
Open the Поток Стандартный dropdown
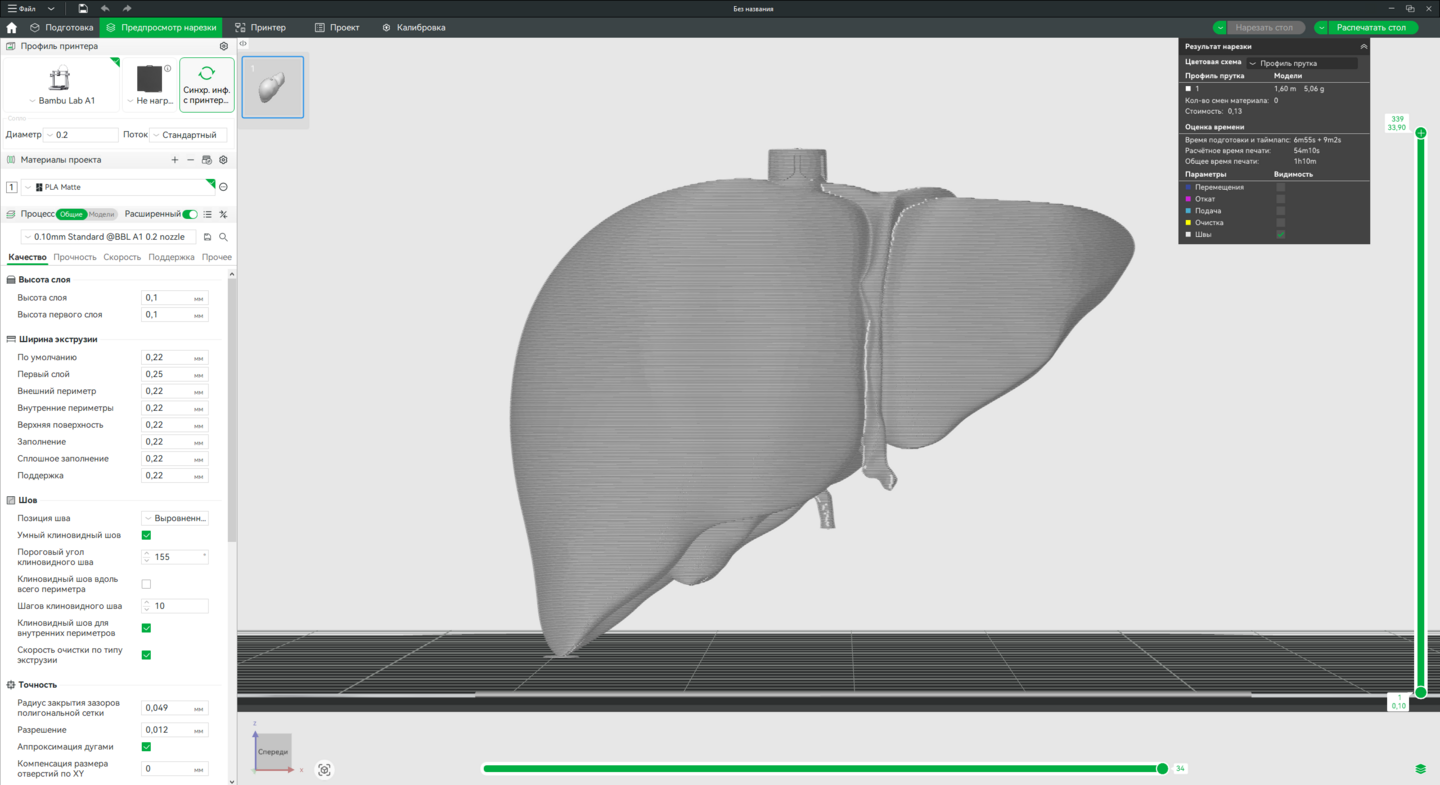point(189,135)
